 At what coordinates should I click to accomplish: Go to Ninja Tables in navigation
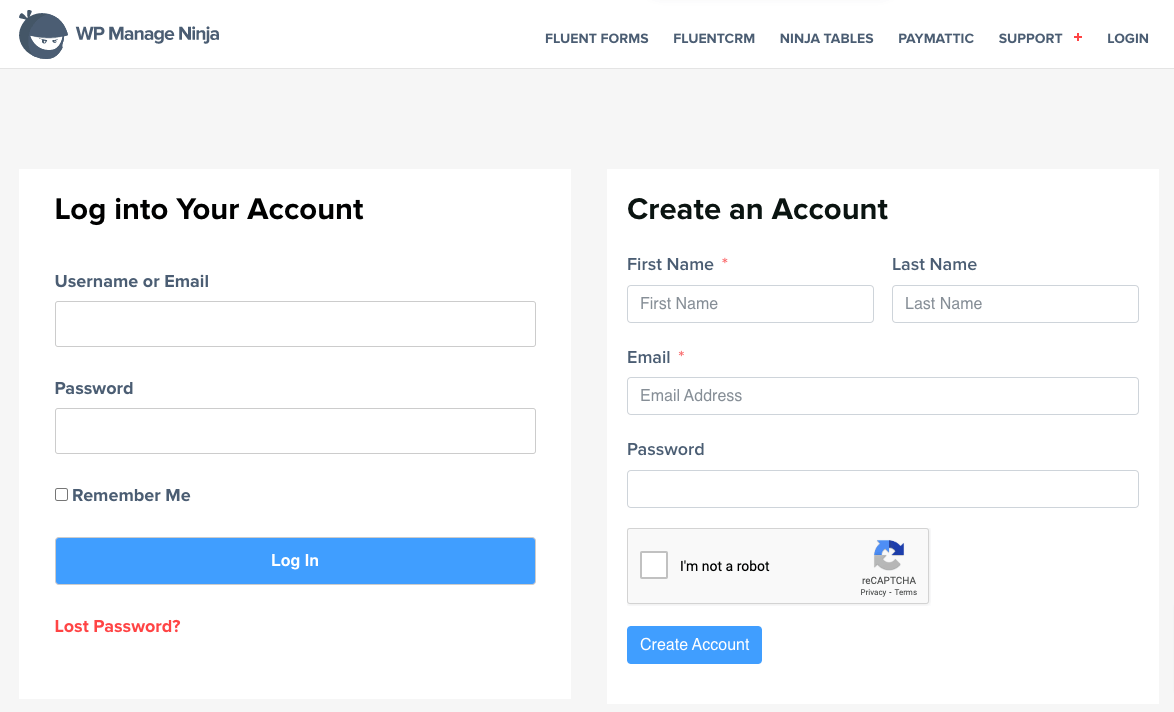(826, 39)
